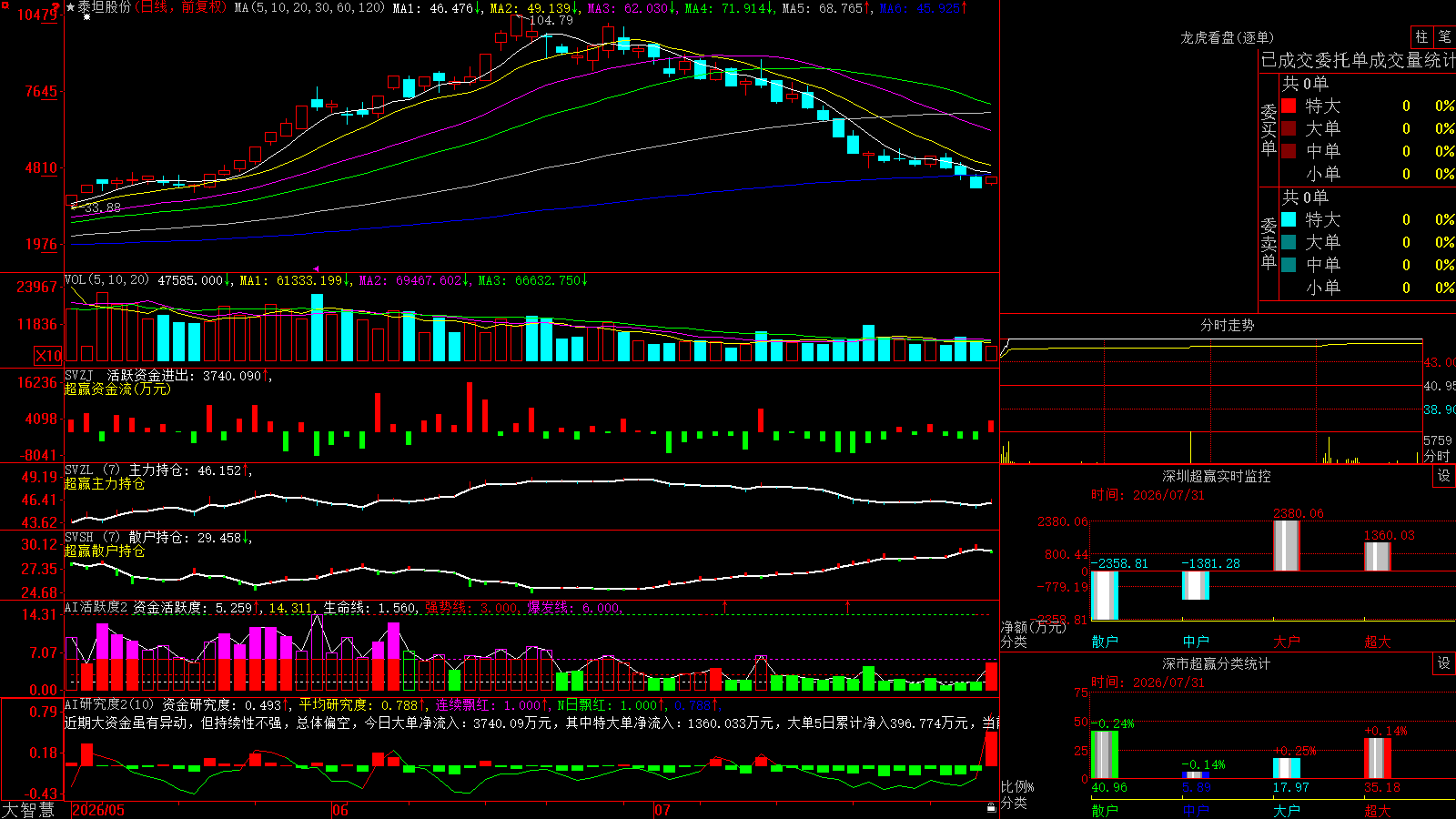This screenshot has width=1456, height=819.
Task: Click the teal 中单 swatch in 委卖单
Action: pos(1289,265)
